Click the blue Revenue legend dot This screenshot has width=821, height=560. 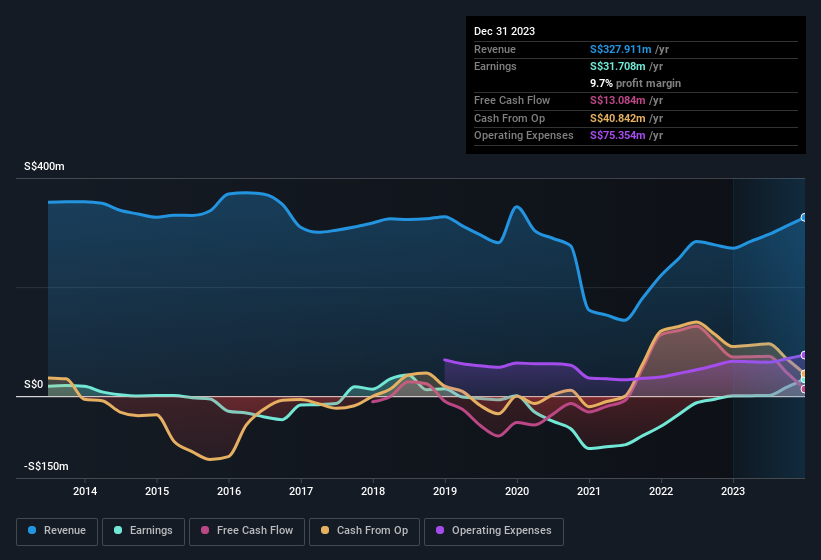point(33,531)
